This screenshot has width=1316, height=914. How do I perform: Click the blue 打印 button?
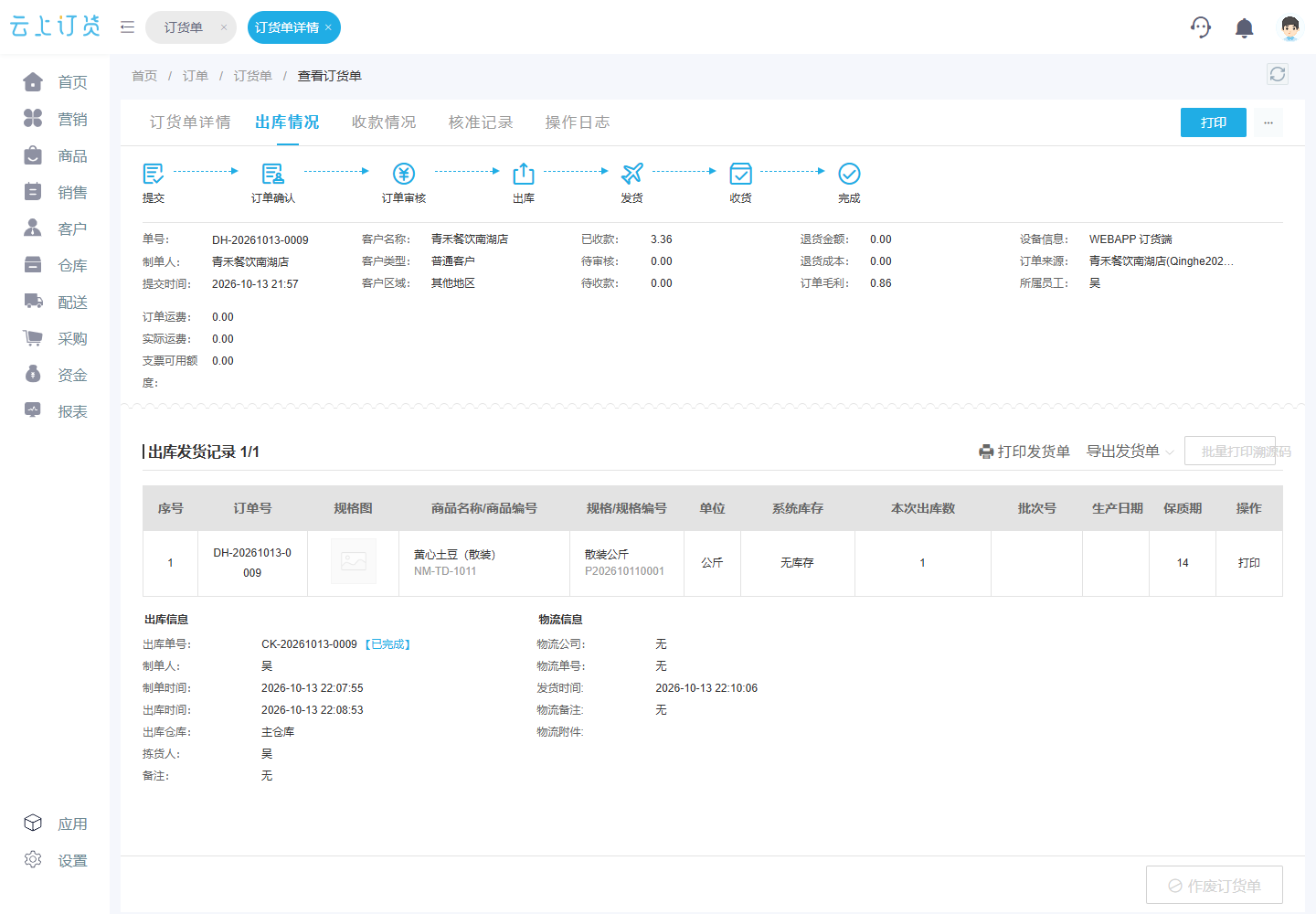(x=1214, y=122)
